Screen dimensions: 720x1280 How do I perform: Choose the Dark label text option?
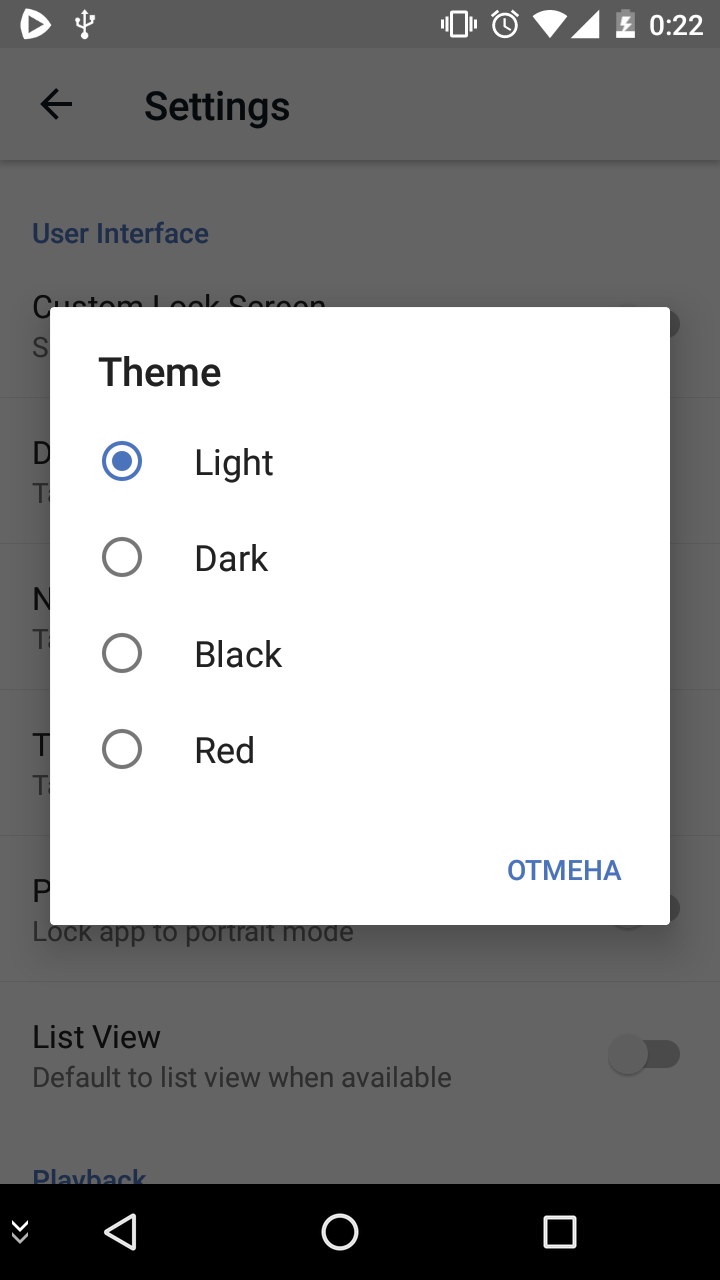point(231,558)
